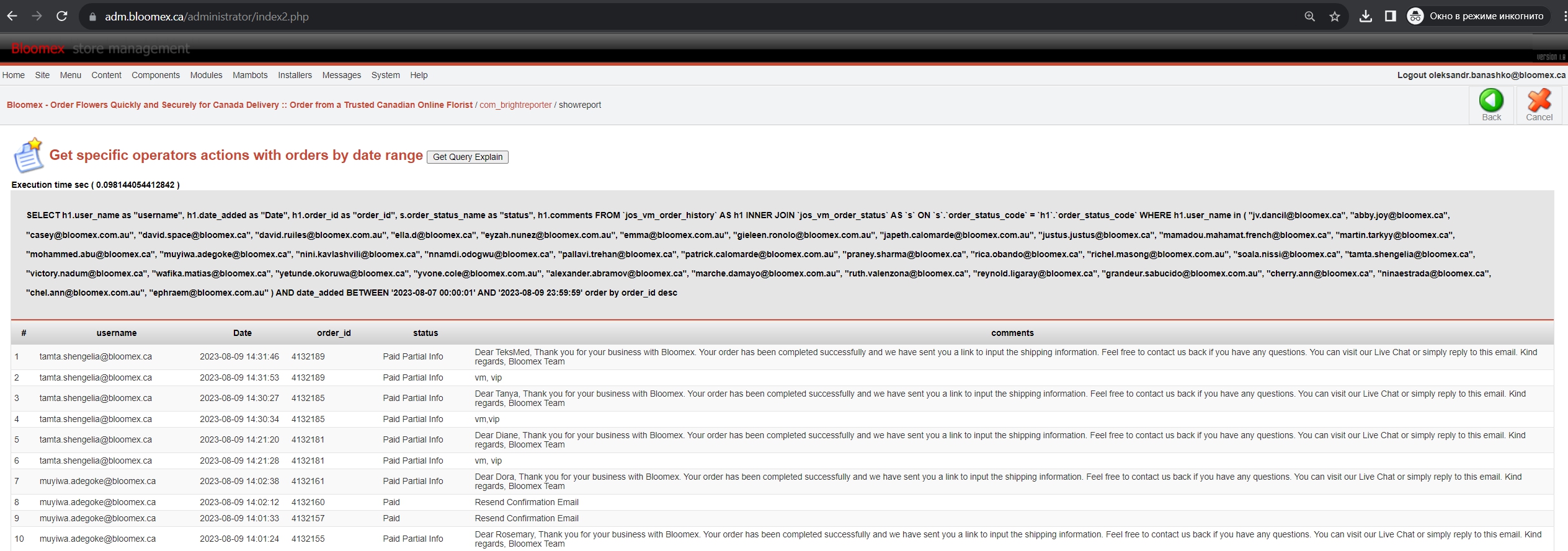Select order id 4132181 at 14:21:28
This screenshot has height=551, width=1568.
(308, 461)
